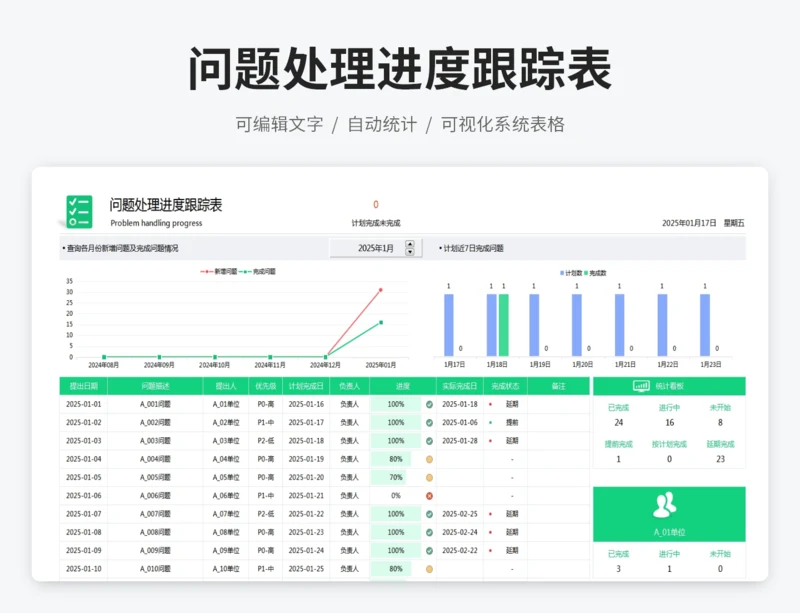
Task: Click the 优先级 column header
Action: coord(265,386)
